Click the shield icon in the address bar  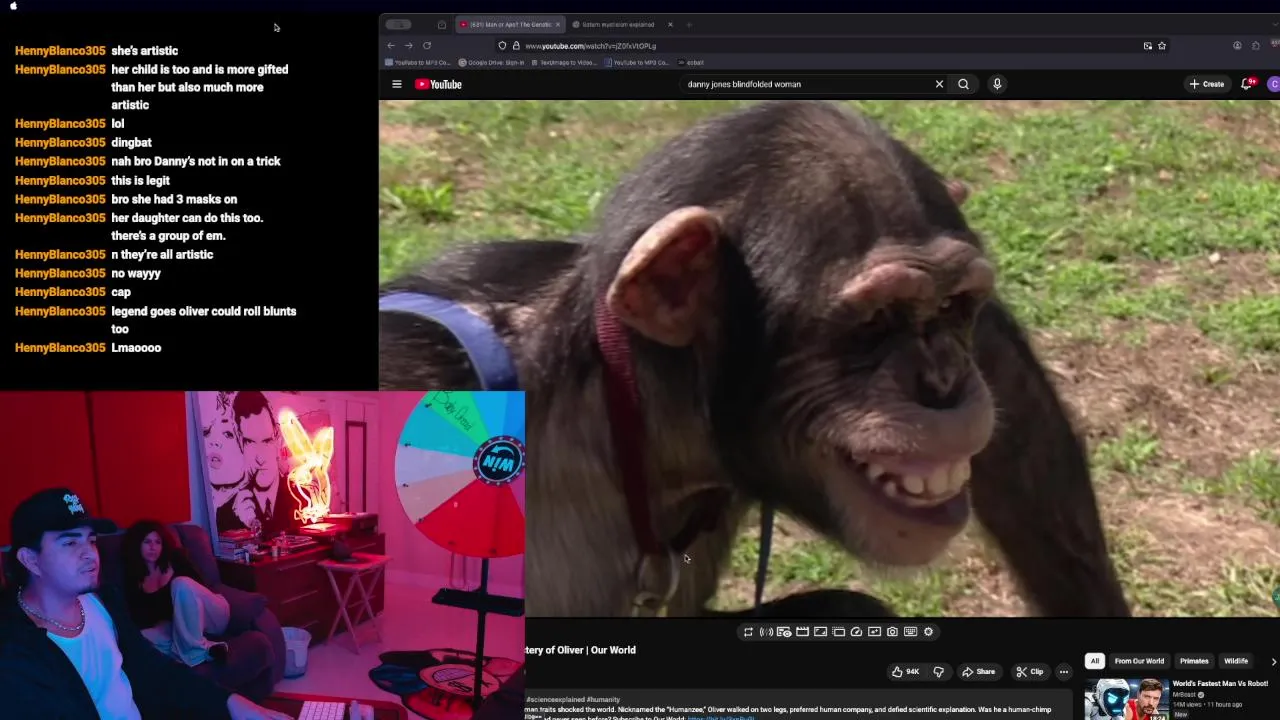(502, 45)
